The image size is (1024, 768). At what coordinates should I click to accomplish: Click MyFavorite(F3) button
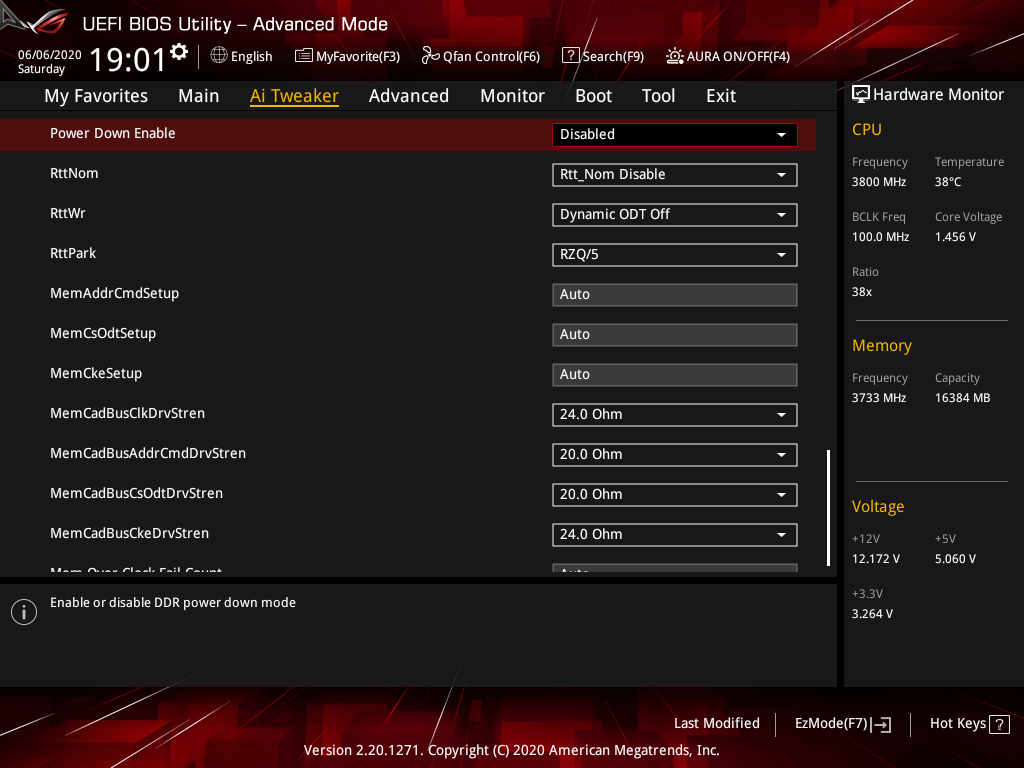pos(347,56)
